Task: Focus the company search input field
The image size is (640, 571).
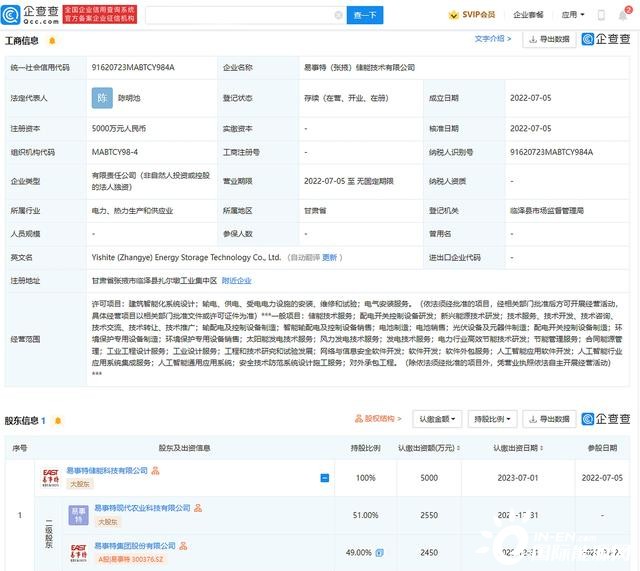Action: coord(240,15)
